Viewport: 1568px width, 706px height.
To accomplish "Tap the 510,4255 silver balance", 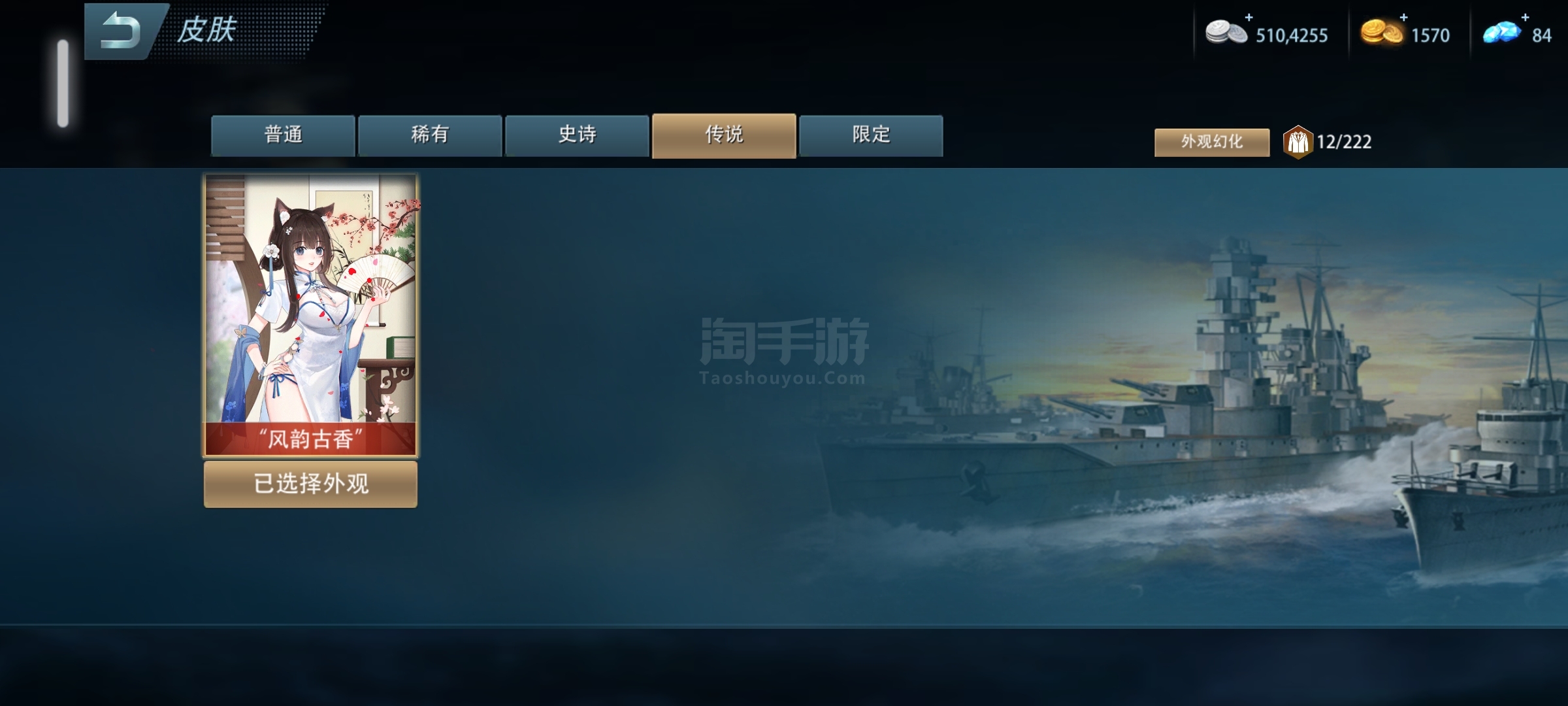I will click(x=1292, y=35).
